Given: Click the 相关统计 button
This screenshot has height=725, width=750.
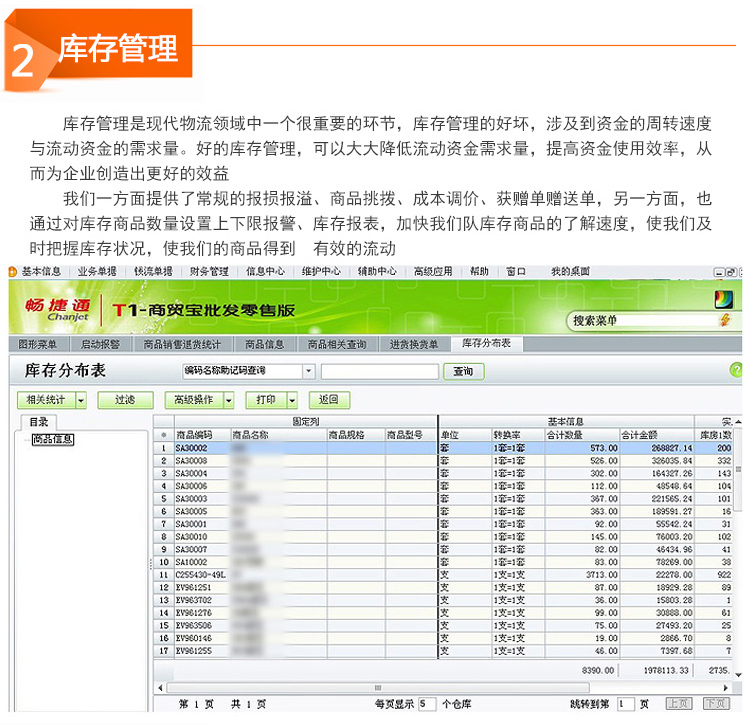Looking at the screenshot, I should 46,400.
